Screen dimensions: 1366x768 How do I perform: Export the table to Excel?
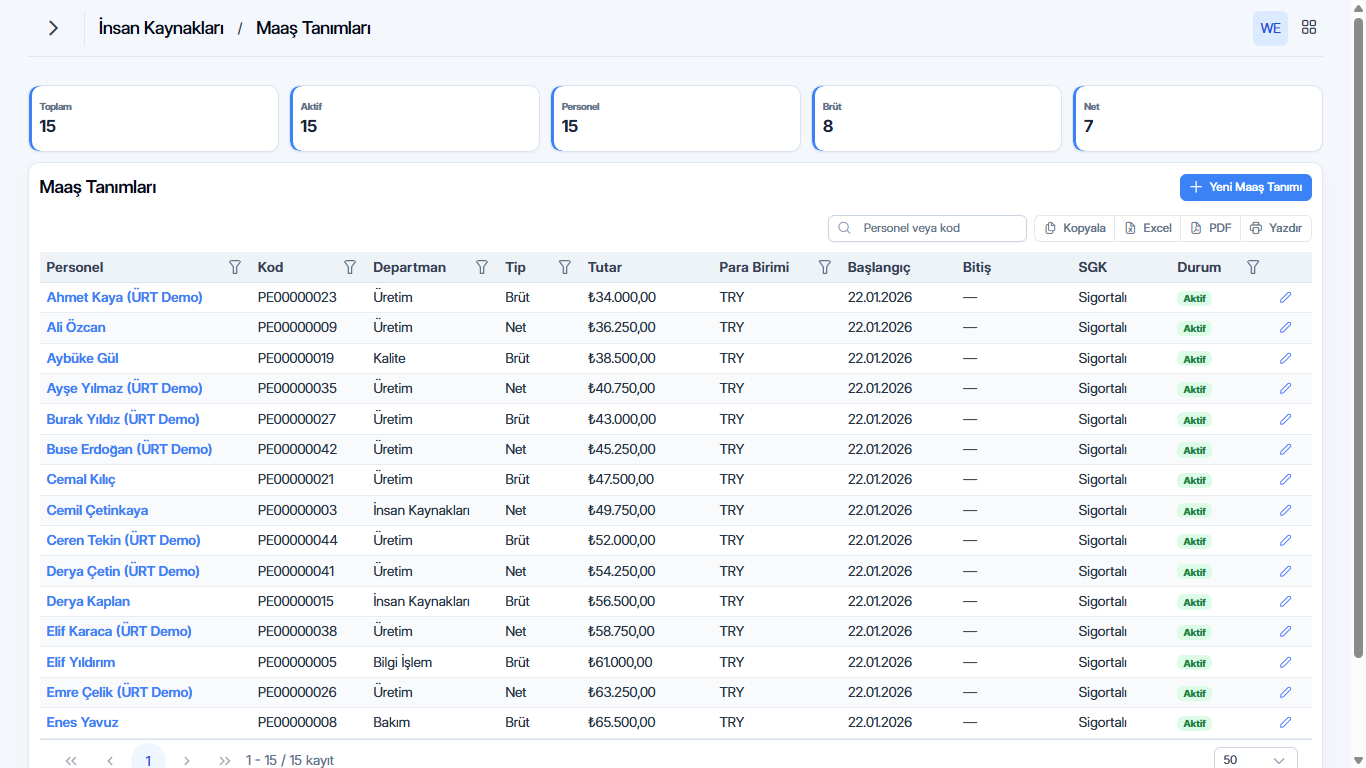coord(1148,228)
